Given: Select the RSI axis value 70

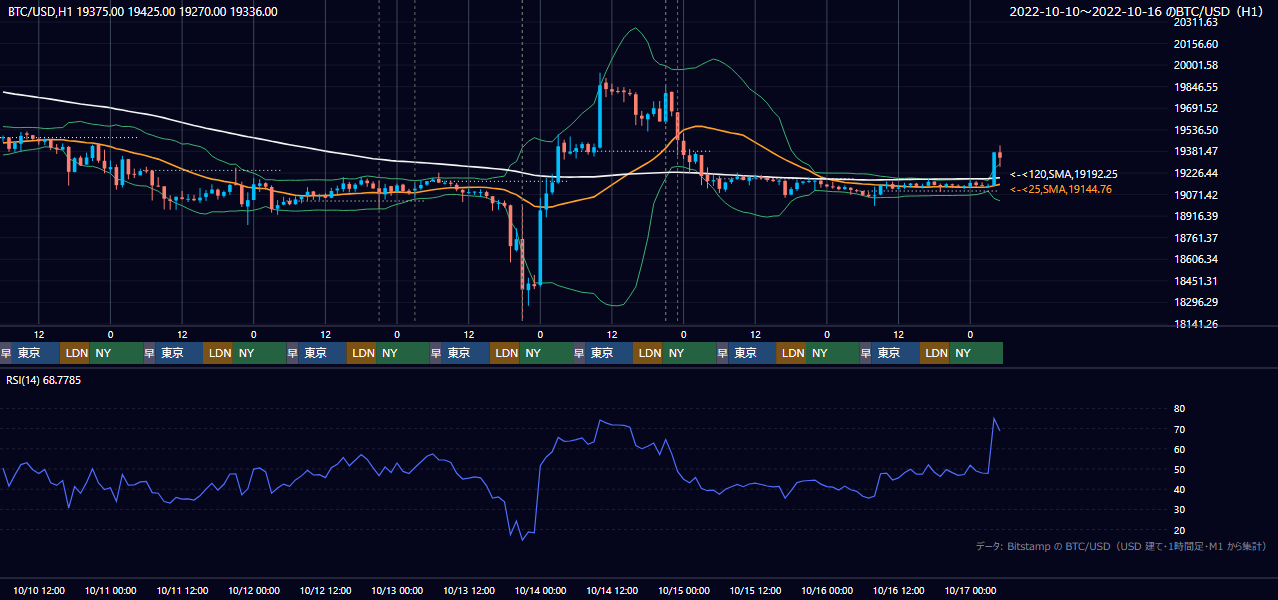Looking at the screenshot, I should [x=1179, y=429].
